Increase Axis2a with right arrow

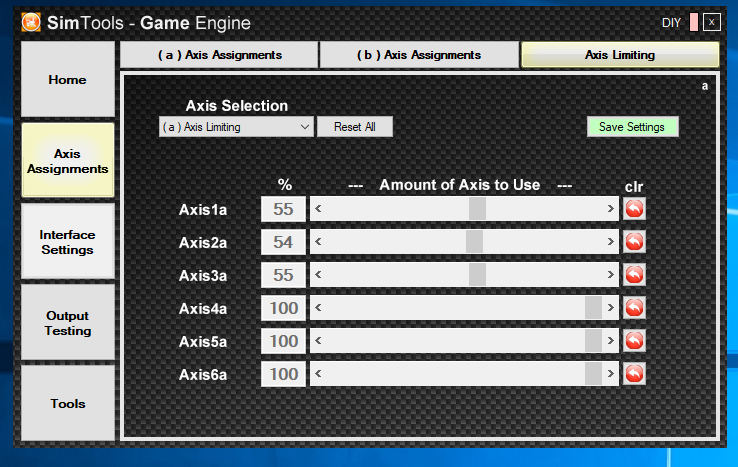610,242
